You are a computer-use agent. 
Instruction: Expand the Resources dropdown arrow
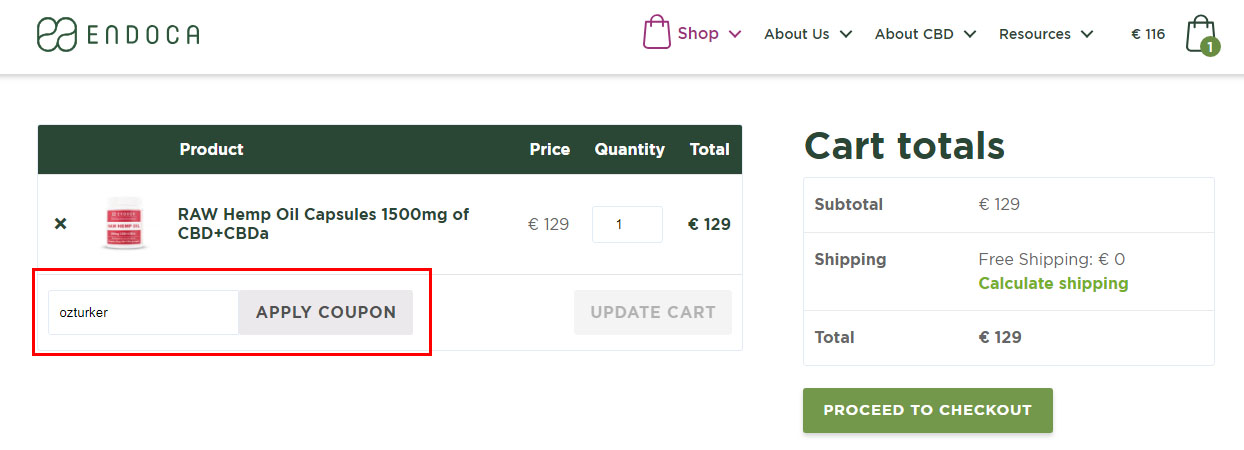[1087, 34]
